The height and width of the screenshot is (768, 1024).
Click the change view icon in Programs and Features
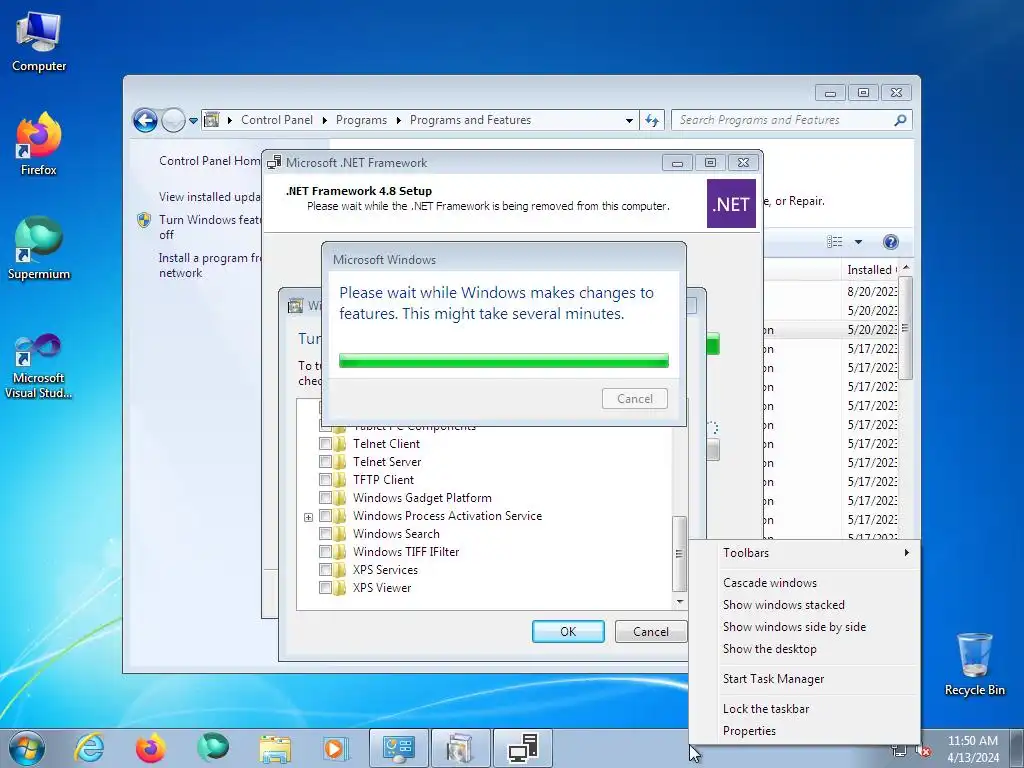pos(835,242)
